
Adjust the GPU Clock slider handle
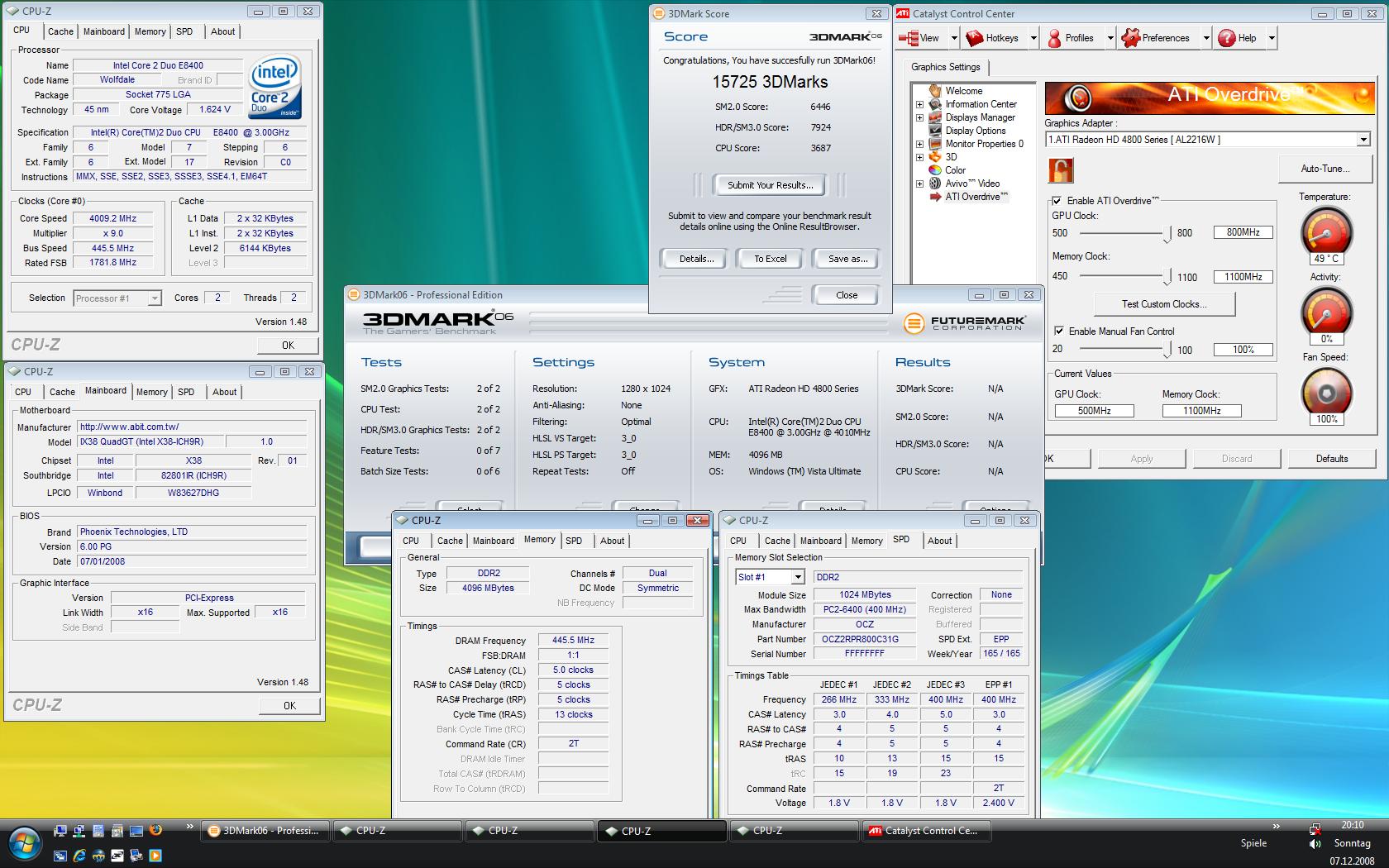coord(1167,234)
